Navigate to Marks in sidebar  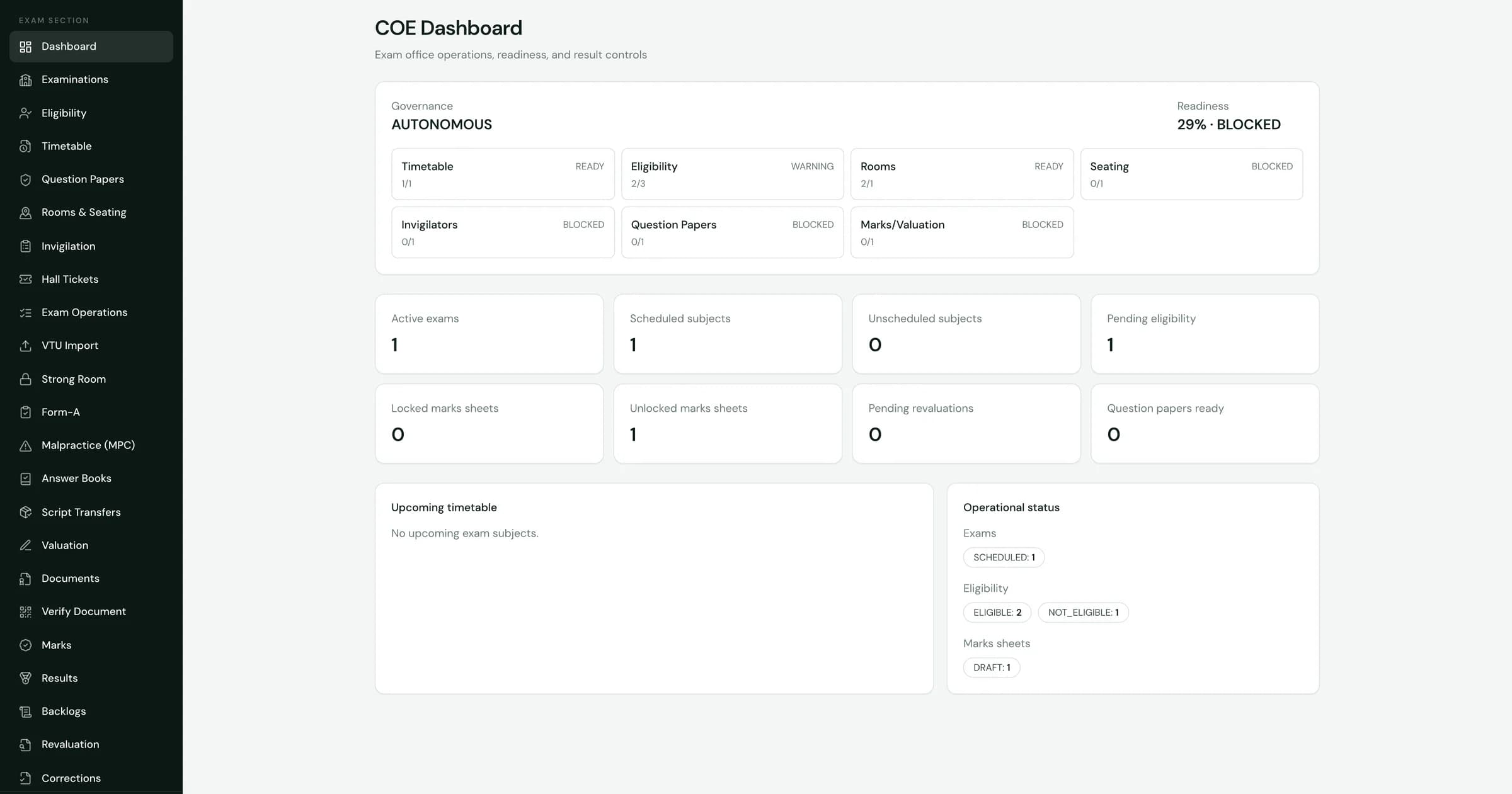point(91,645)
